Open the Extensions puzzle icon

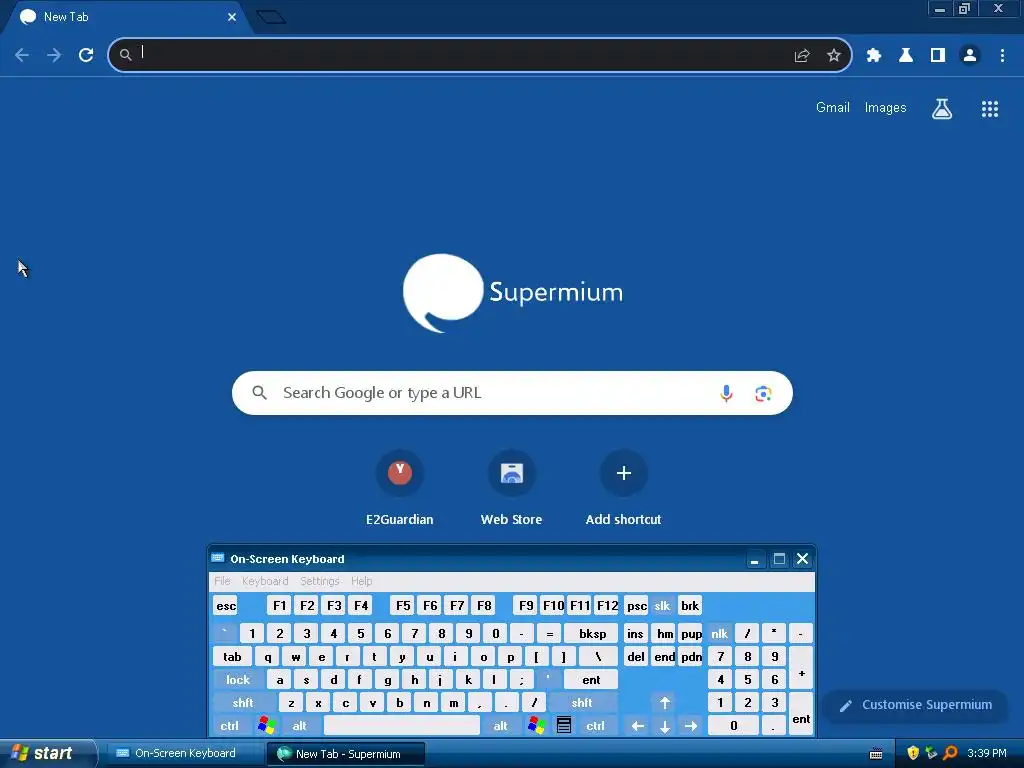(874, 56)
